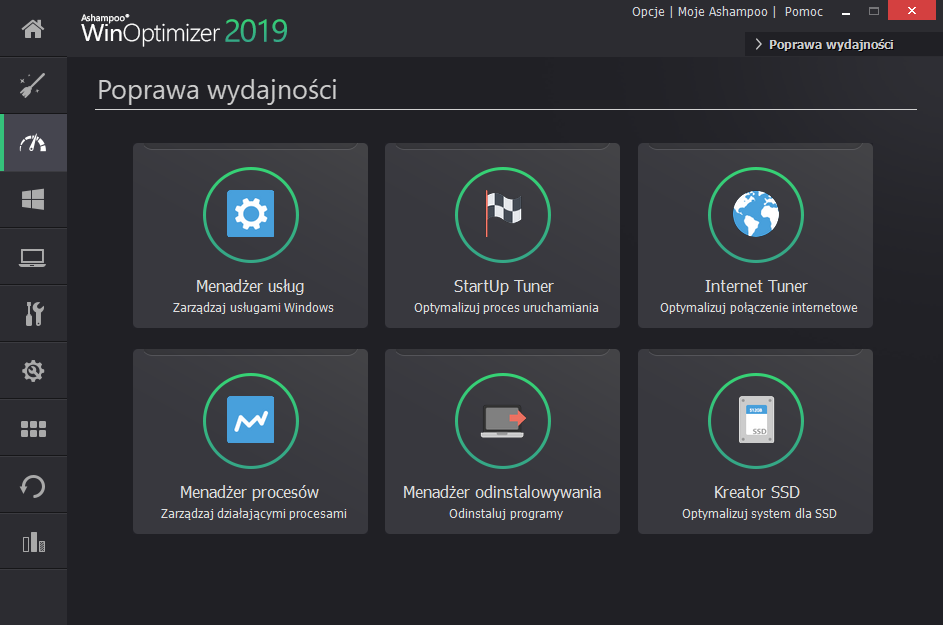943x625 pixels.
Task: Open the laptop system icon in sidebar
Action: pyautogui.click(x=33, y=256)
